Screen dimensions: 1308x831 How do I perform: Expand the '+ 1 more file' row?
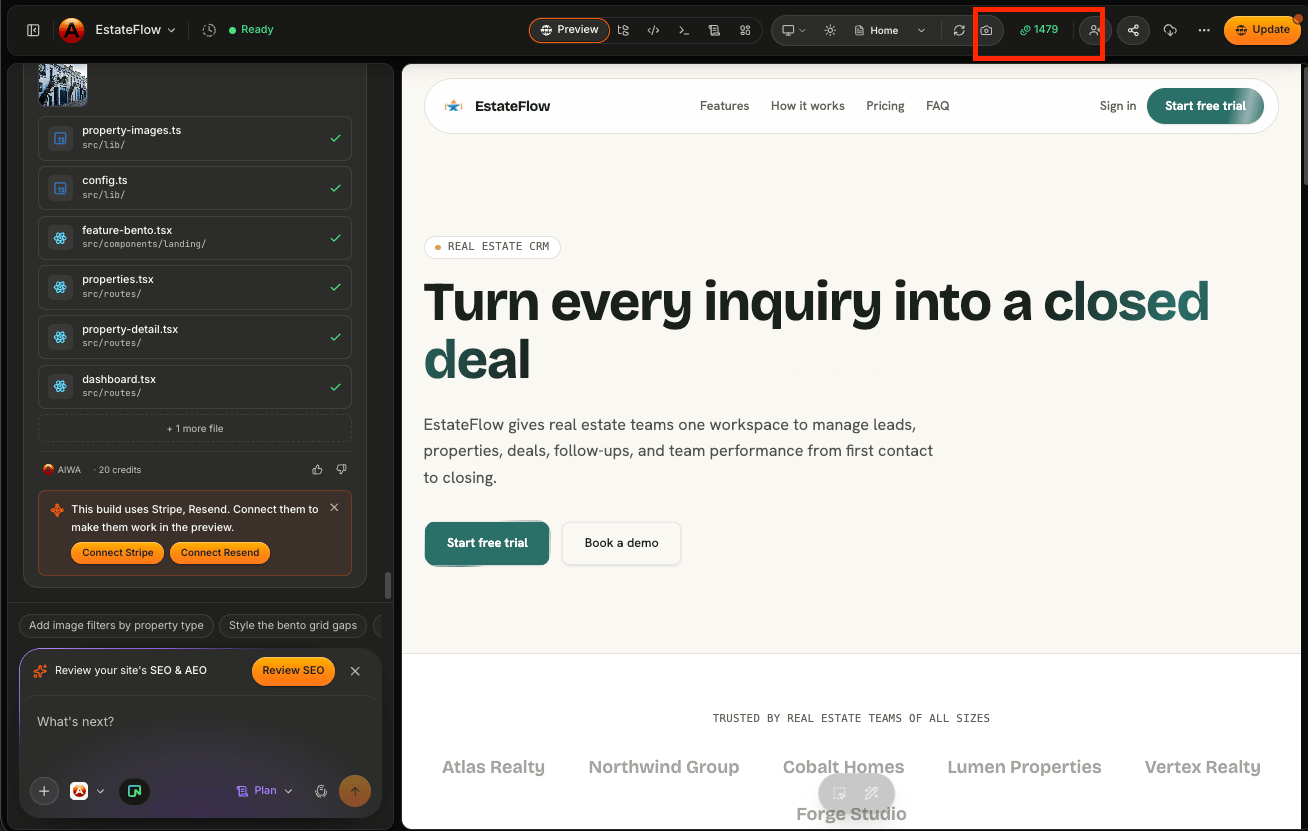[195, 429]
